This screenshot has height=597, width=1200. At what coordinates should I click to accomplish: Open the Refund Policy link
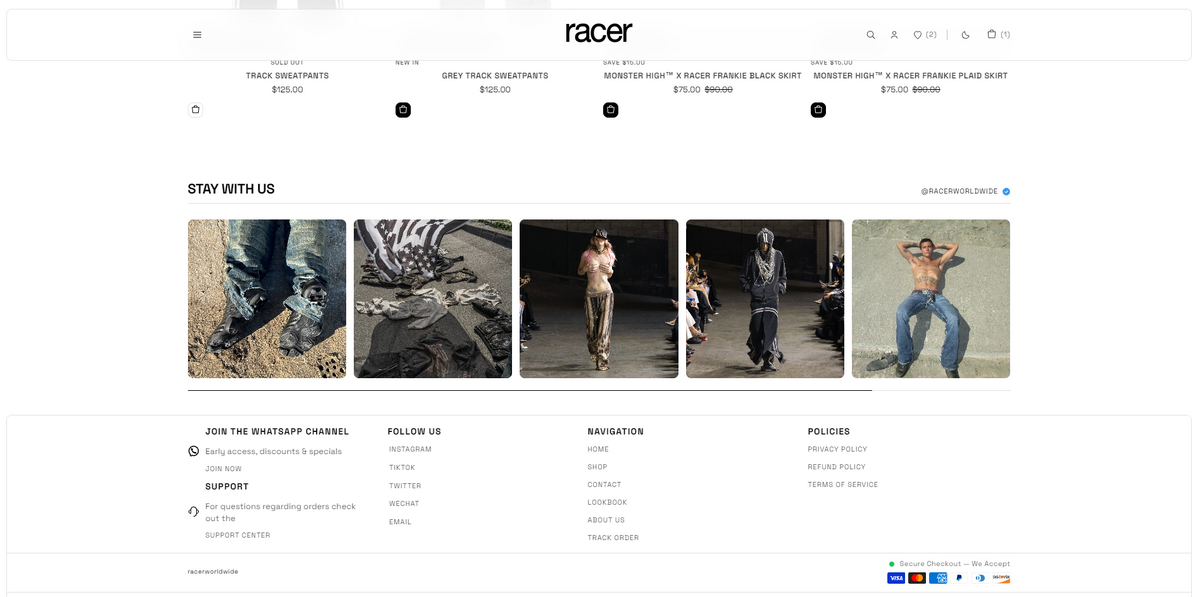coord(837,467)
